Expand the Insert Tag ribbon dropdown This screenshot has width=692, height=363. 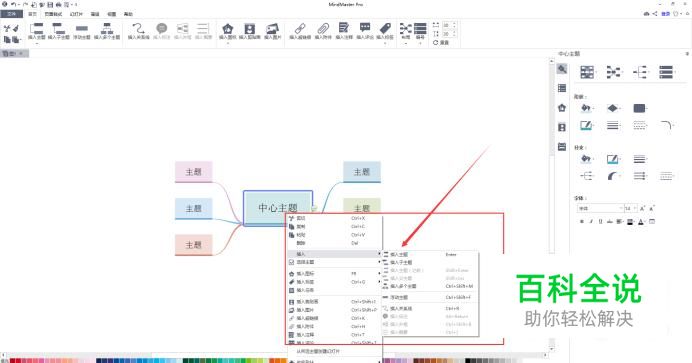(x=385, y=43)
